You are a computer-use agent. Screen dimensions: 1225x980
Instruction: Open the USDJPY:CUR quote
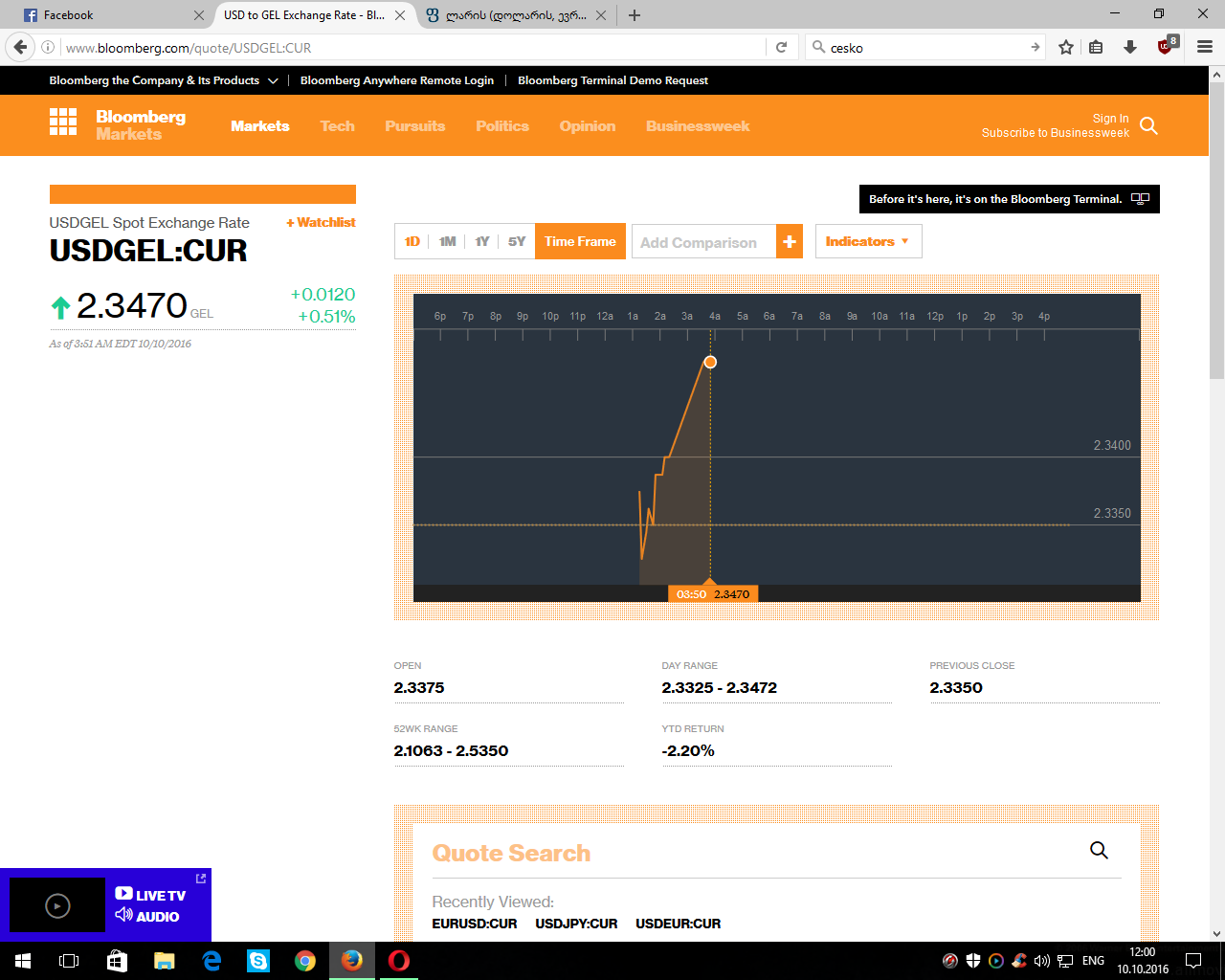click(576, 924)
